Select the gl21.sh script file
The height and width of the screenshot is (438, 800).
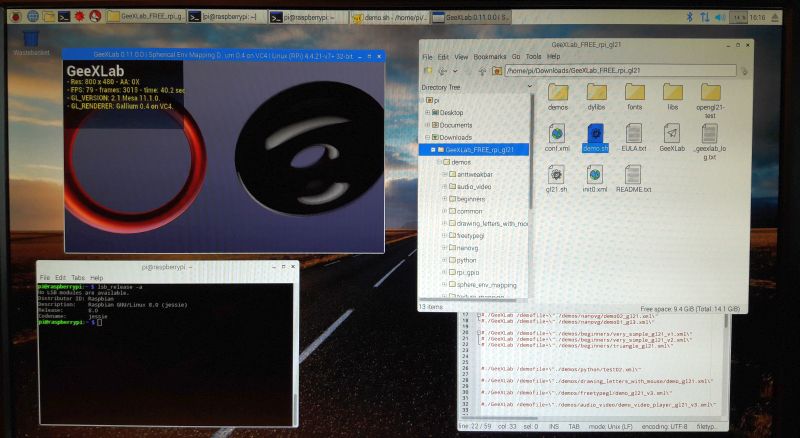(x=556, y=179)
